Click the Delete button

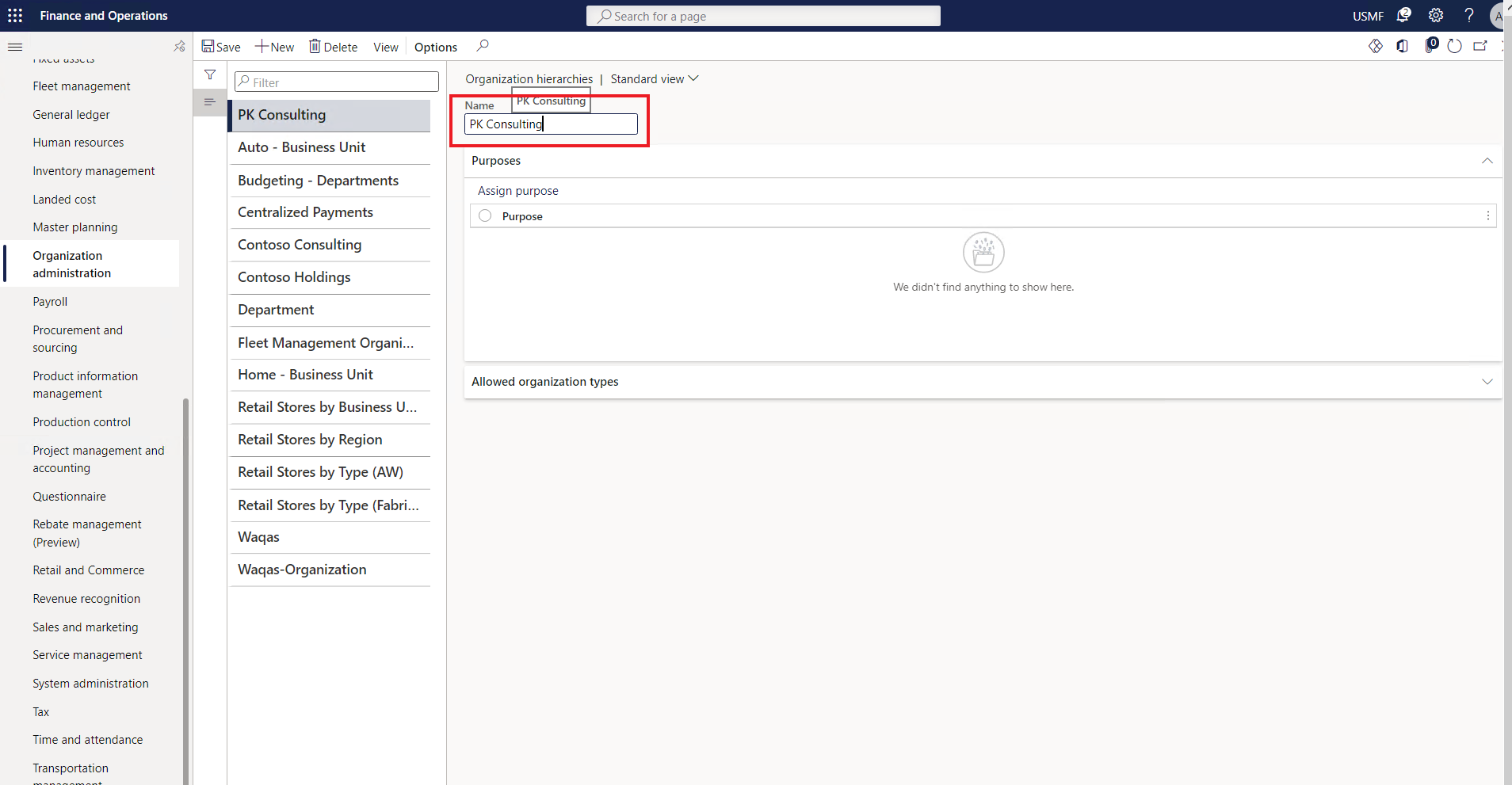(334, 47)
